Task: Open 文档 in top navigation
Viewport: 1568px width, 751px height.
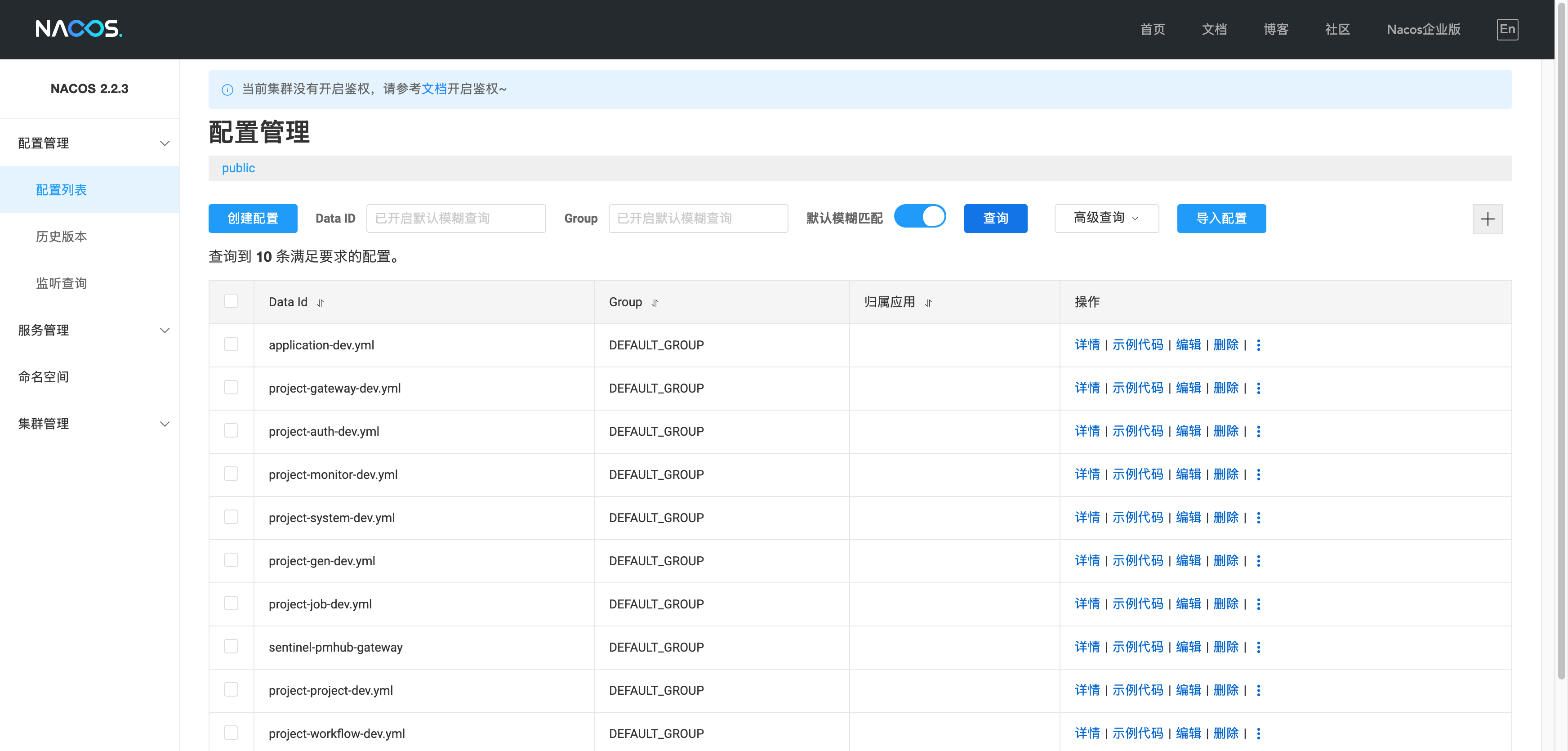Action: (x=1214, y=29)
